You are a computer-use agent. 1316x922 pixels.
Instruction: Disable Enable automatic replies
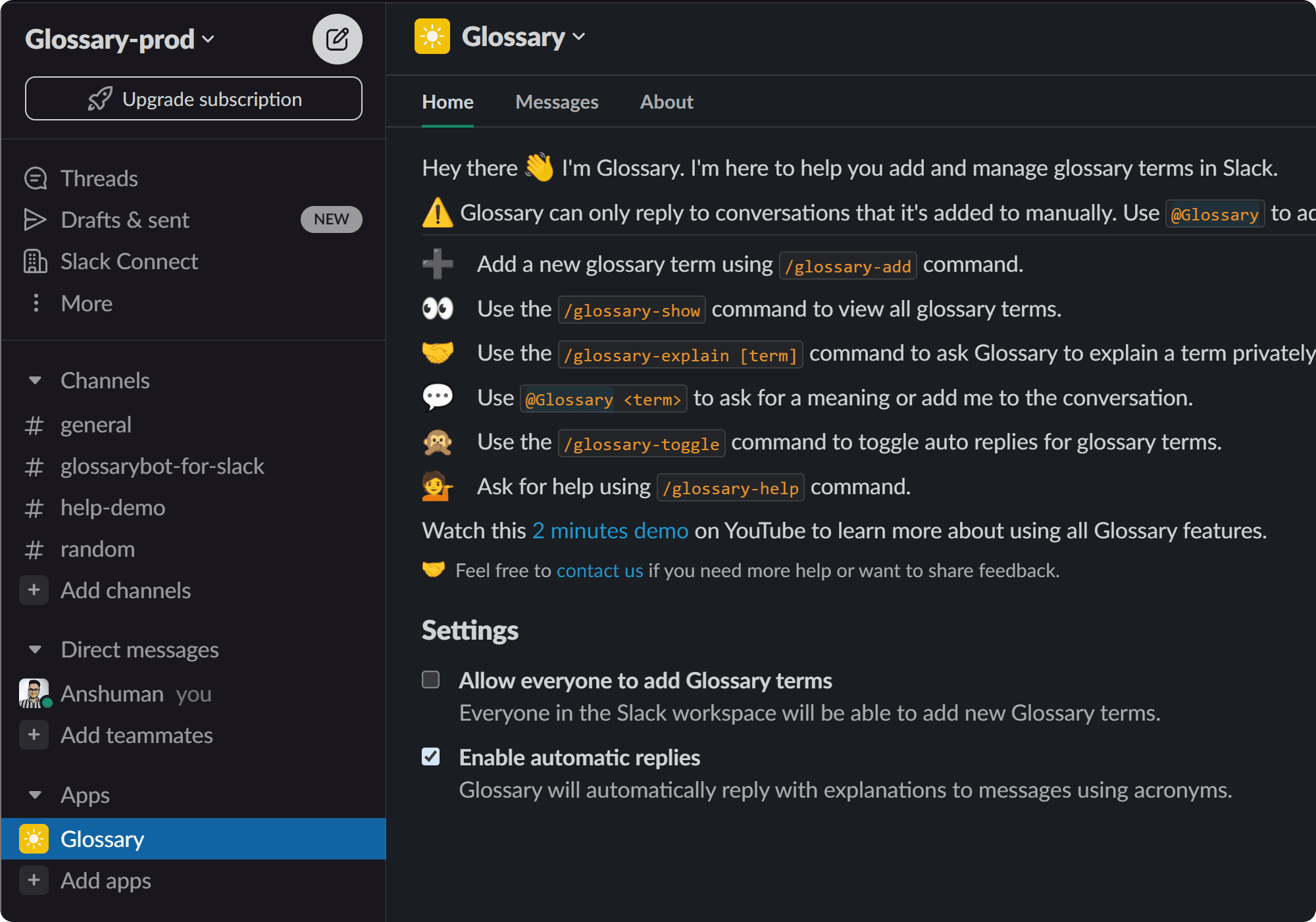(x=431, y=757)
